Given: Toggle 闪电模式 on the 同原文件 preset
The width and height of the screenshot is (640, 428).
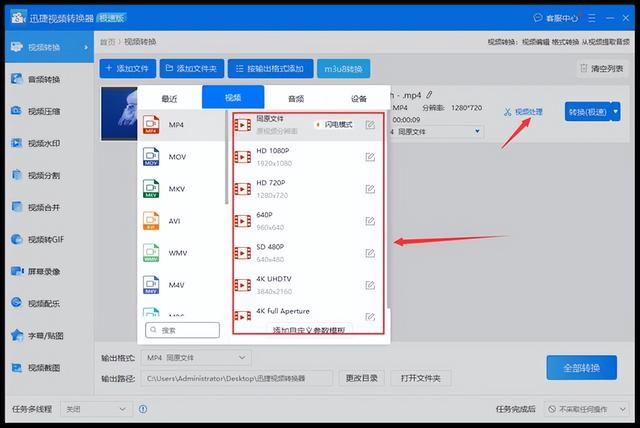Looking at the screenshot, I should point(334,125).
